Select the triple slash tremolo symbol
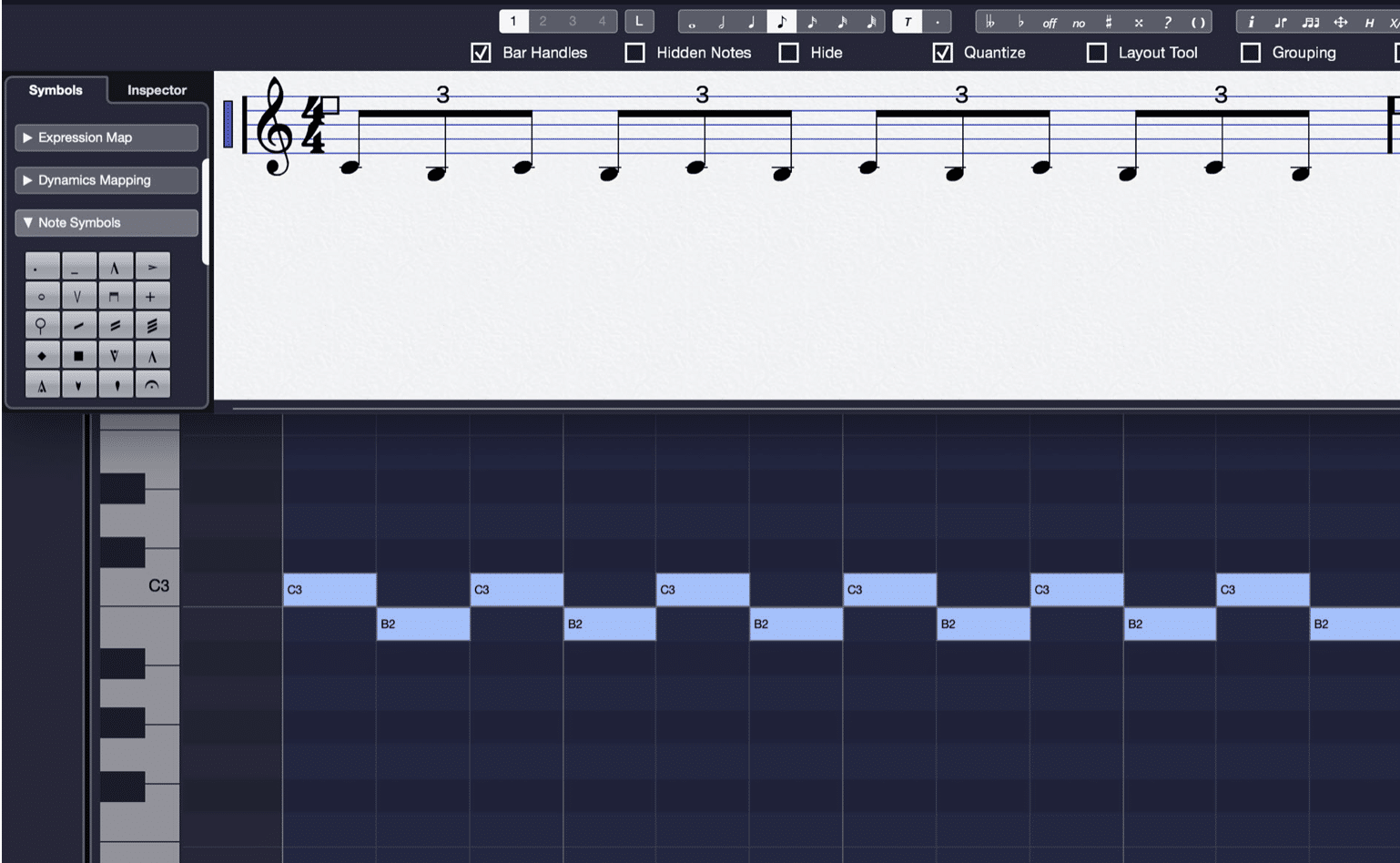This screenshot has width=1400, height=863. (x=152, y=326)
